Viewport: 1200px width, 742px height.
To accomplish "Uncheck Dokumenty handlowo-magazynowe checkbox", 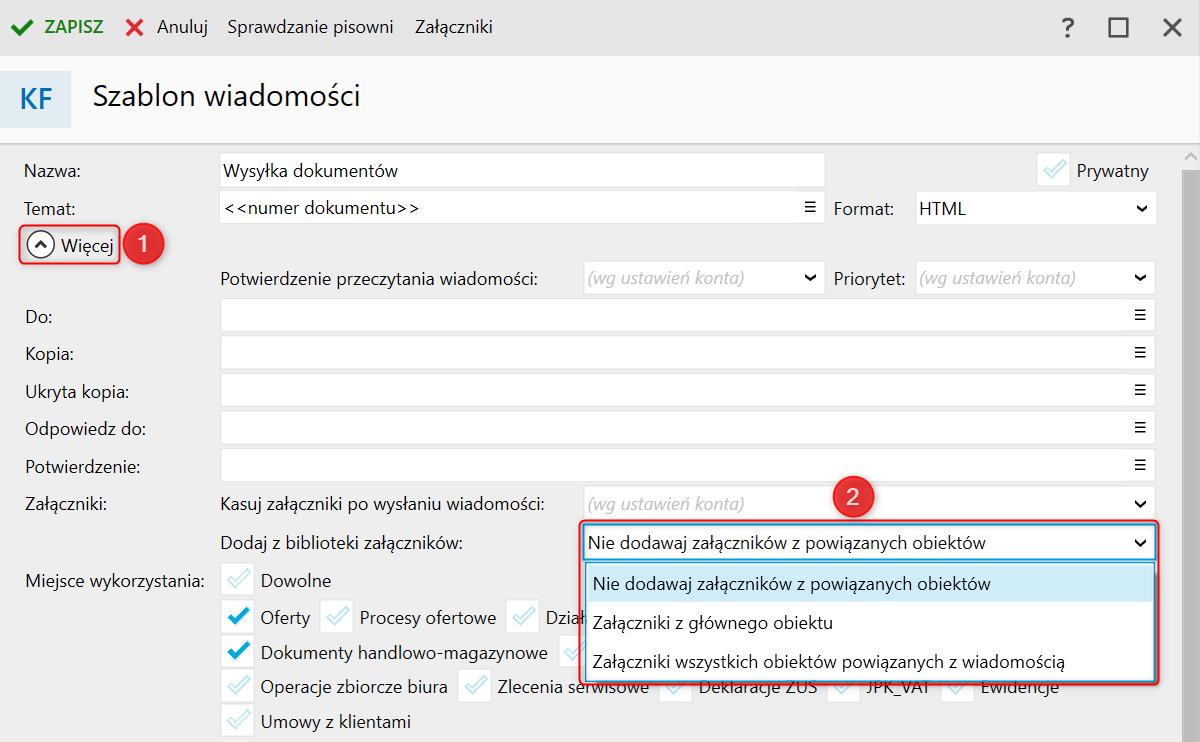I will tap(238, 652).
